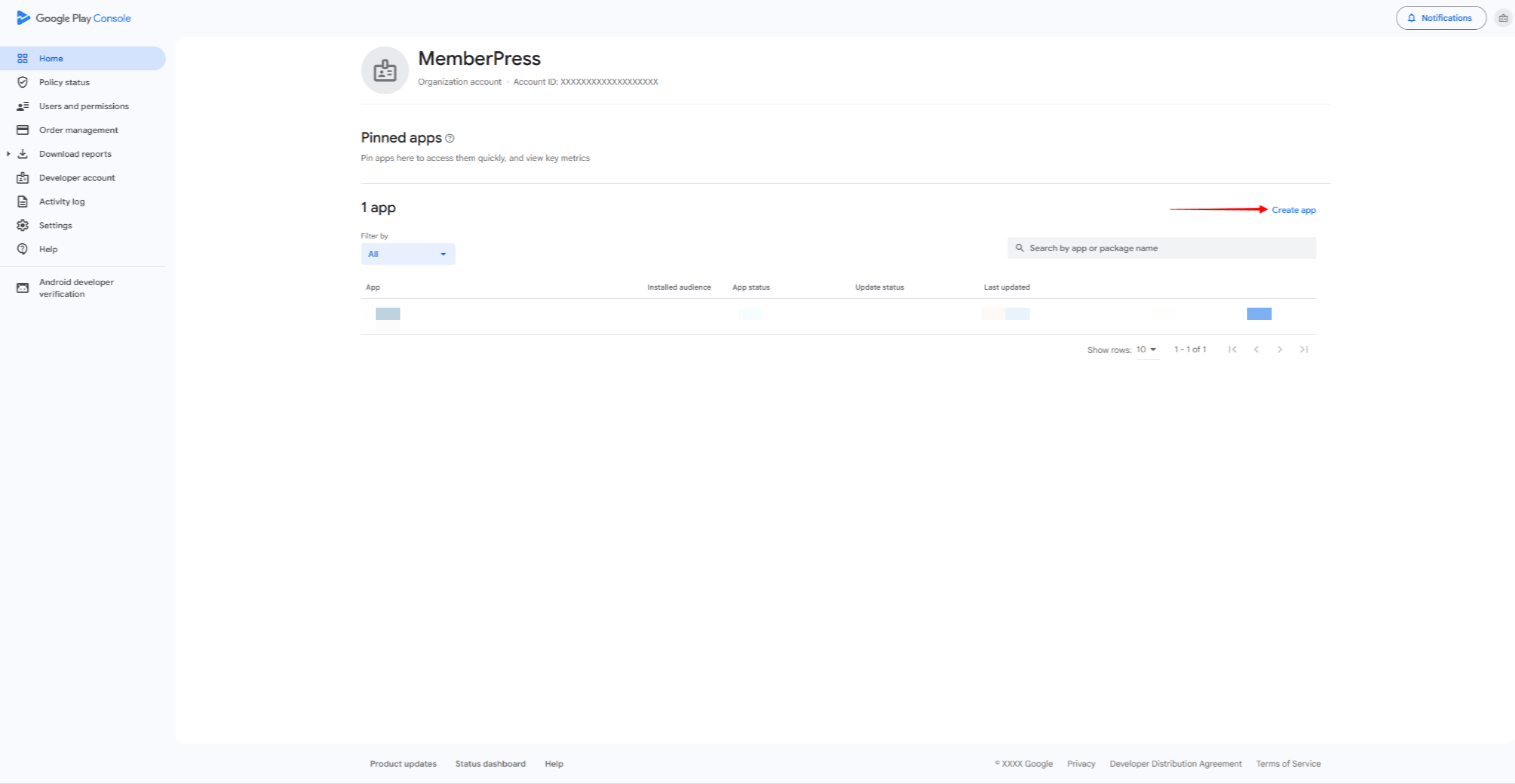
Task: Open the Filter by All dropdown
Action: (407, 253)
